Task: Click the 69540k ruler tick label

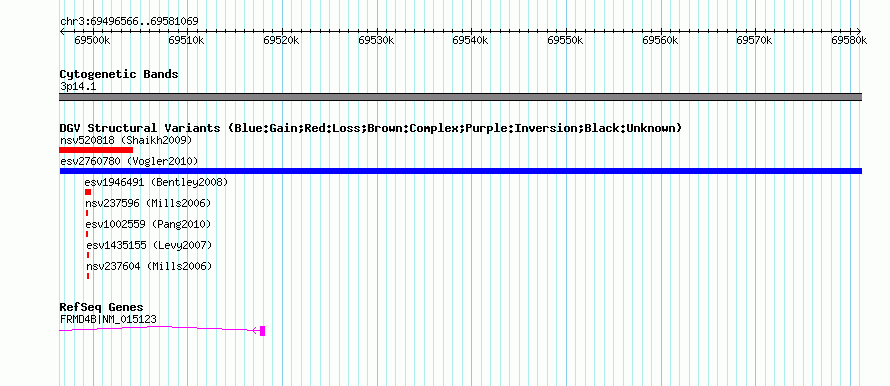Action: [471, 40]
